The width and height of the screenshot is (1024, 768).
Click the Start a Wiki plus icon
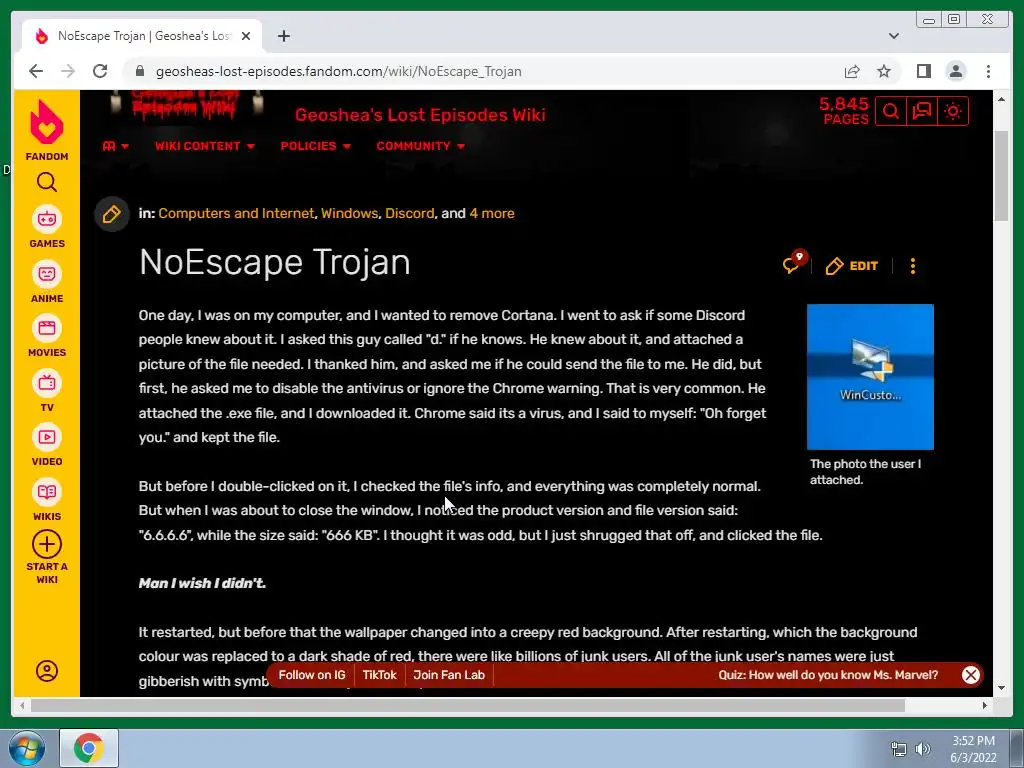[x=46, y=545]
